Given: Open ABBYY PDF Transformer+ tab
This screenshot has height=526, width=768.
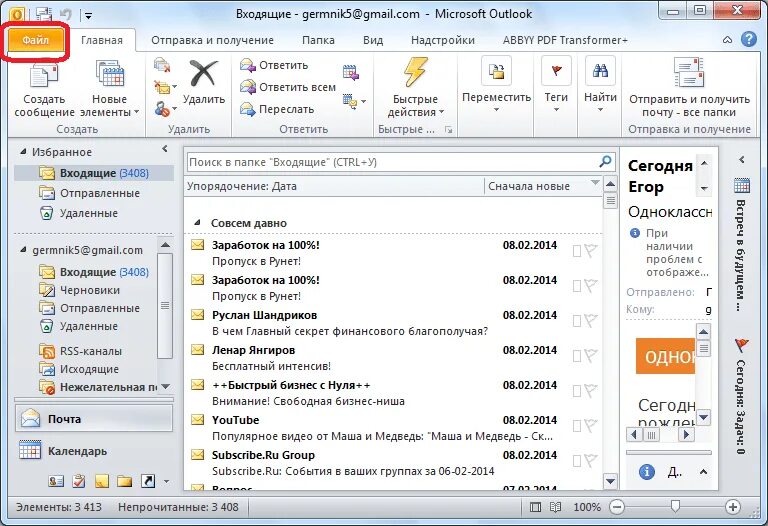Looking at the screenshot, I should coord(565,40).
